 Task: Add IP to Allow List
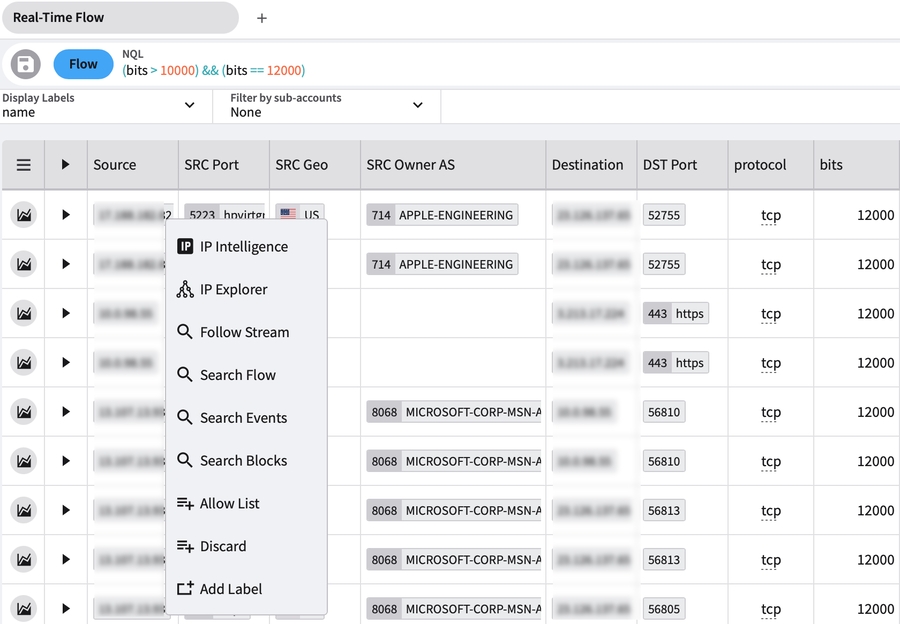pyautogui.click(x=229, y=504)
